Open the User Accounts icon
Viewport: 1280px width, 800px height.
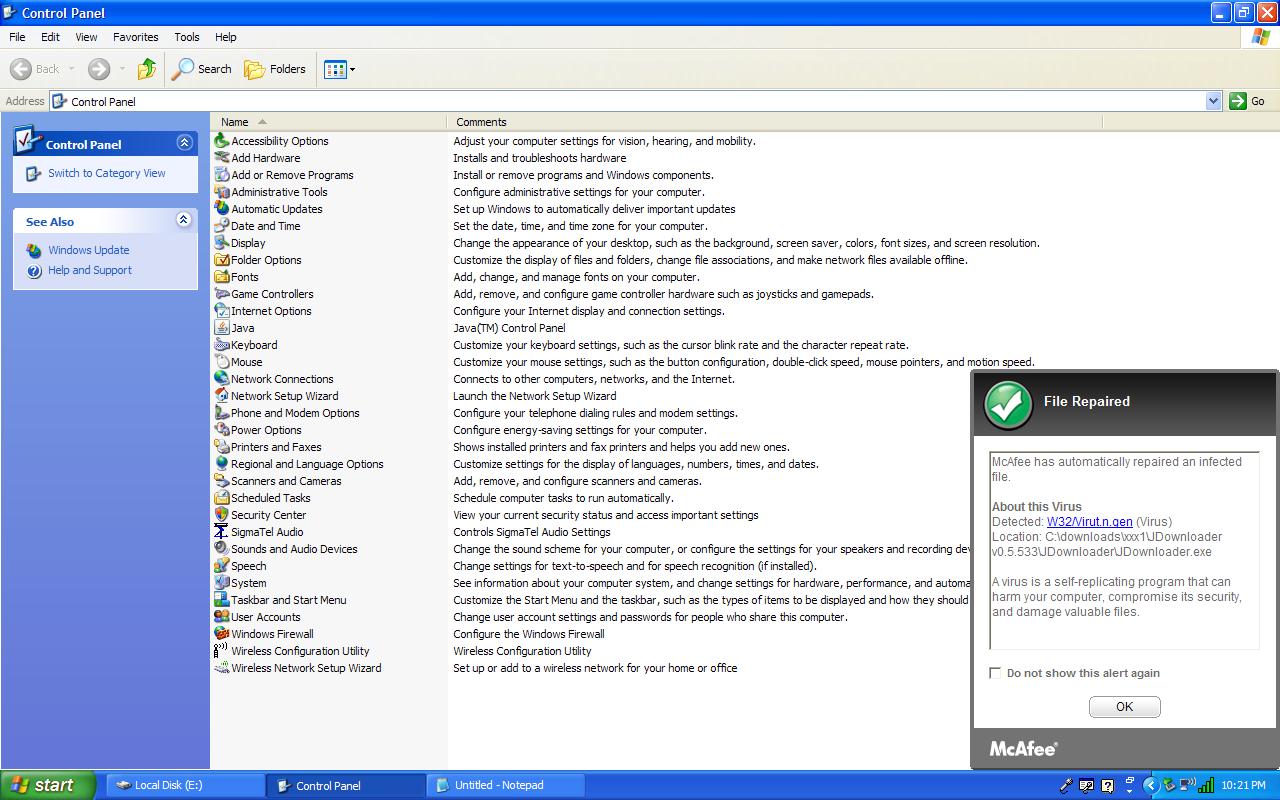tap(222, 617)
